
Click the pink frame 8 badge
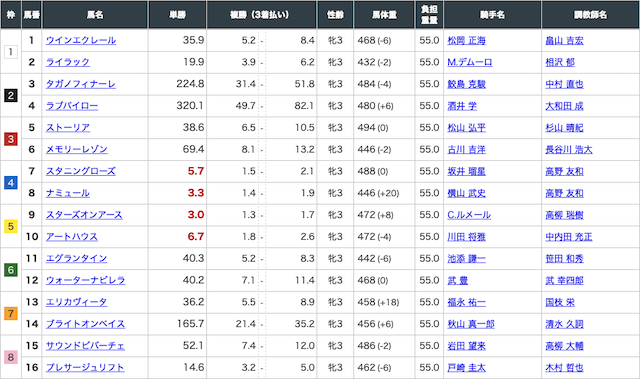click(11, 357)
